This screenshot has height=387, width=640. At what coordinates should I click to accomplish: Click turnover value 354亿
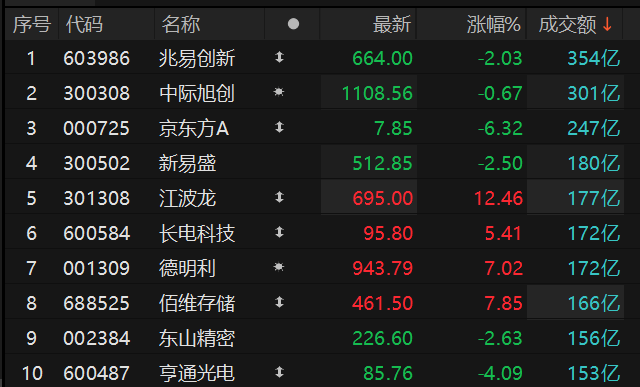click(x=594, y=58)
